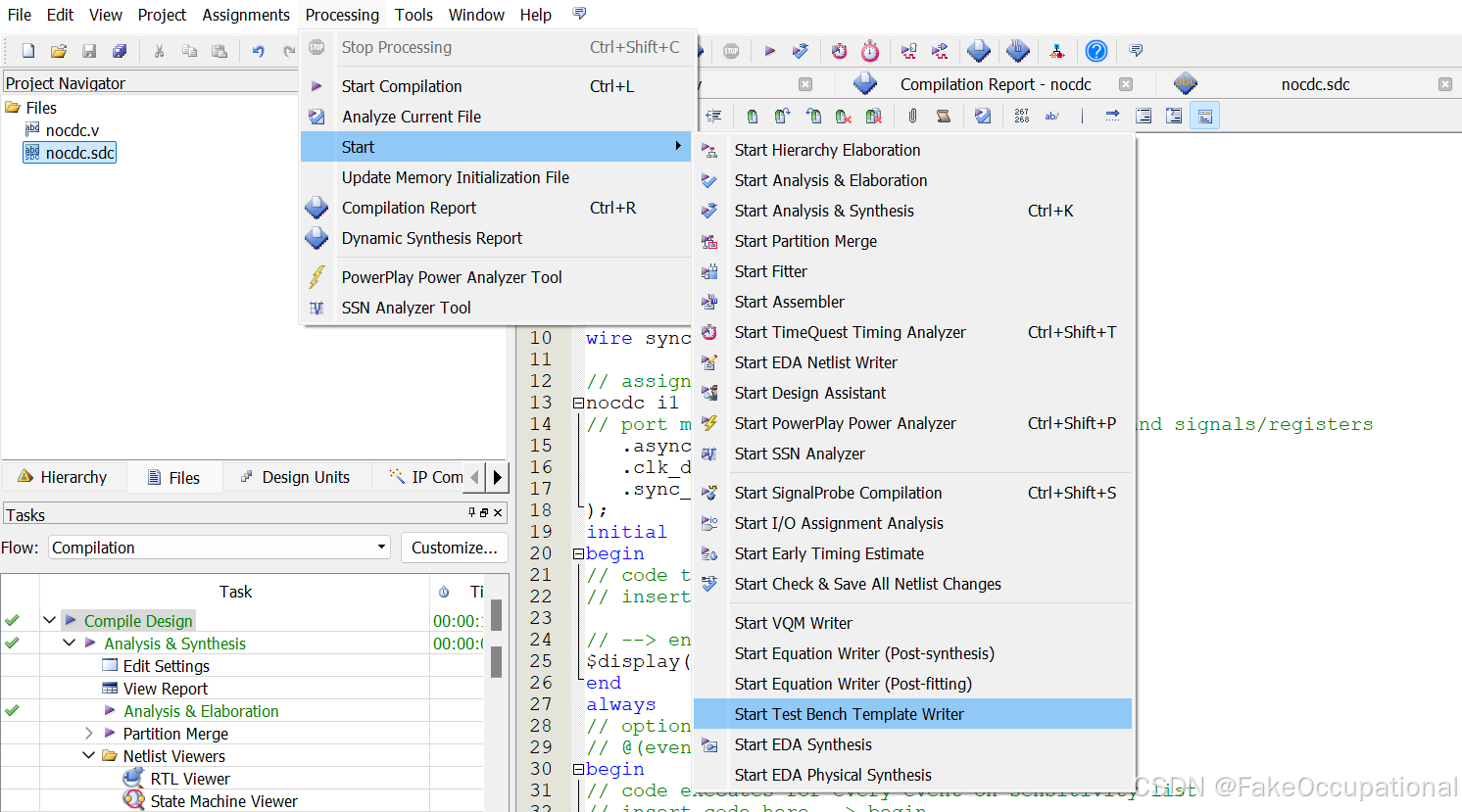Click the nocdc.v file icon in Project Navigator
1462x812 pixels.
click(32, 129)
